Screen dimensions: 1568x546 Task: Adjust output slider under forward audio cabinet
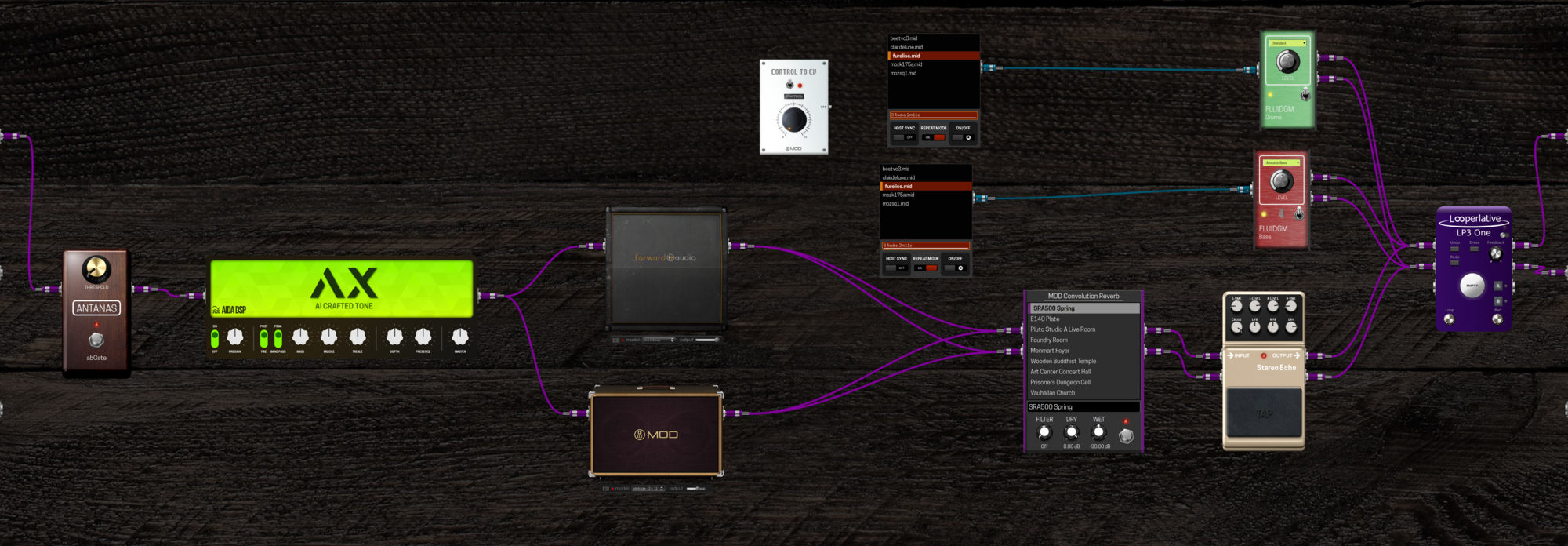pos(706,340)
